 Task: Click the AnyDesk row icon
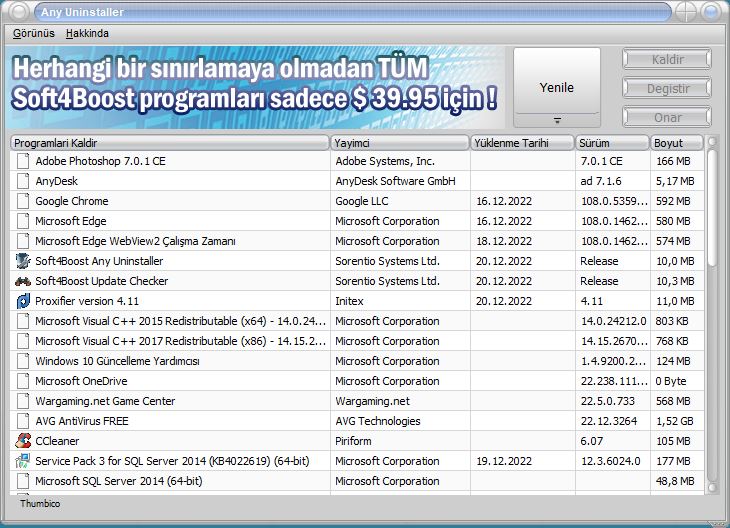(x=23, y=181)
